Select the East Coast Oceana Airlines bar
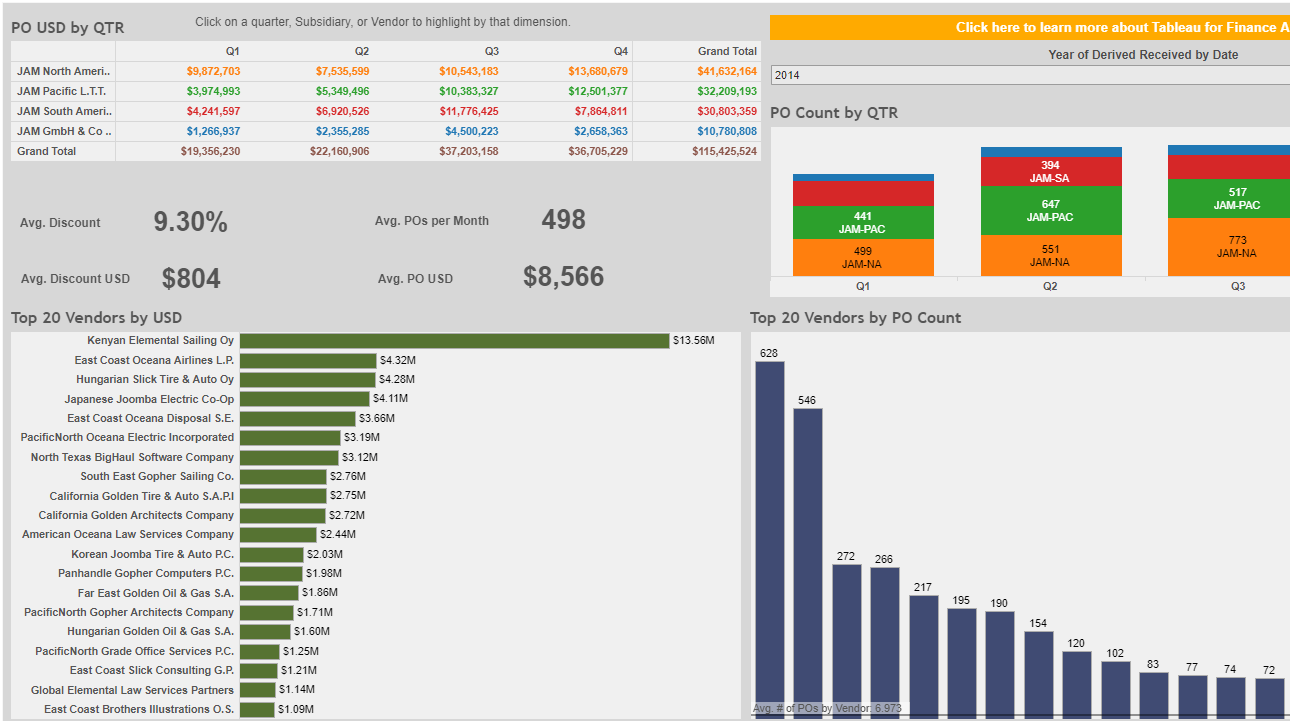 point(308,360)
